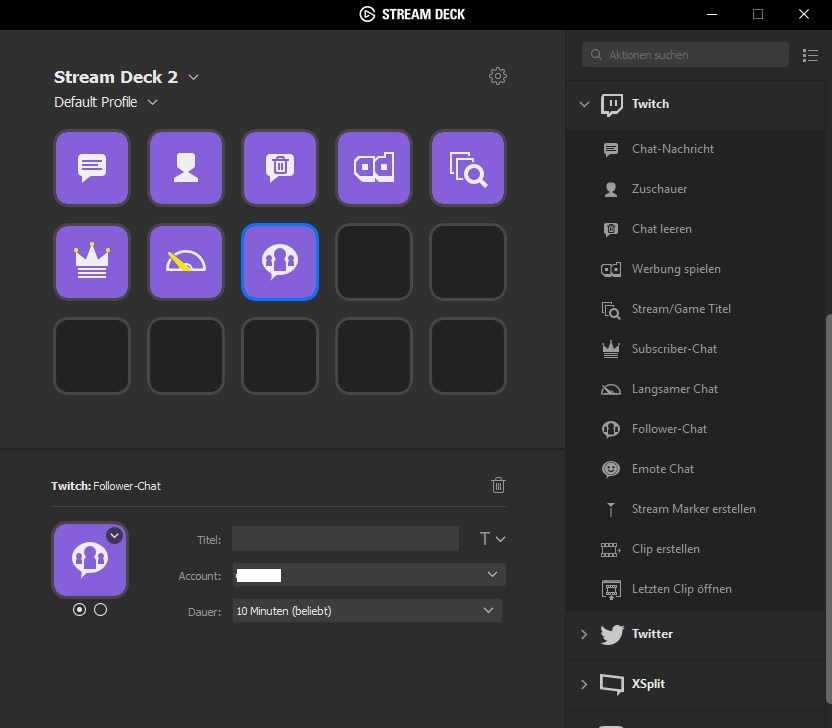Open the Default Profile dropdown
Image resolution: width=832 pixels, height=728 pixels.
point(152,102)
